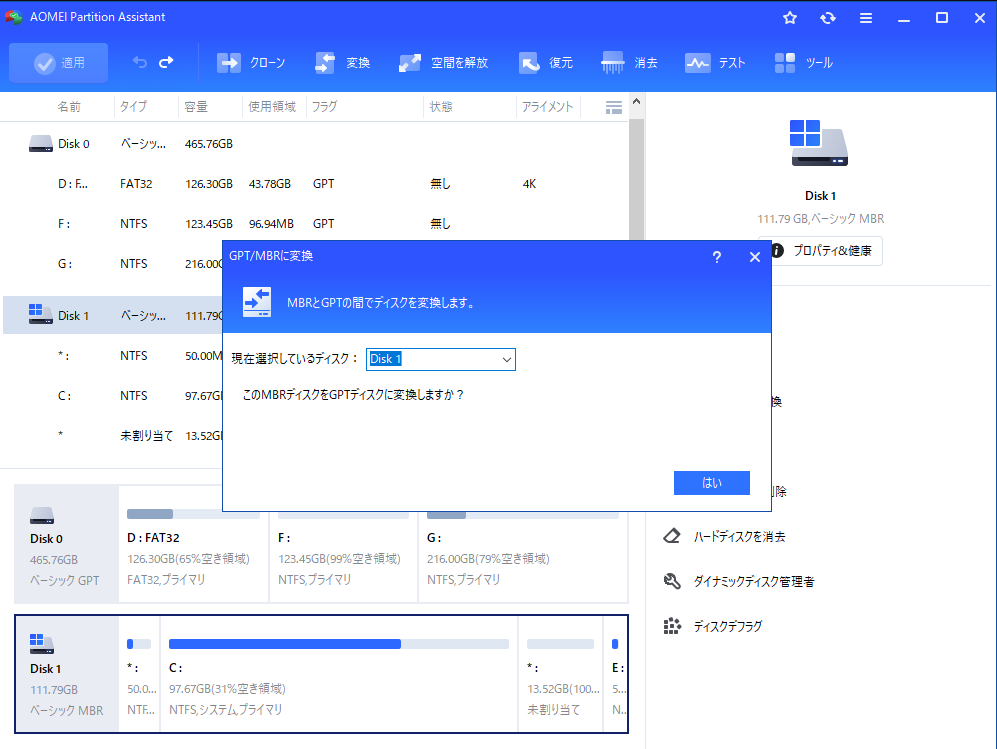
Task: Open the Convert (変換) toolbar menu
Action: pos(343,63)
